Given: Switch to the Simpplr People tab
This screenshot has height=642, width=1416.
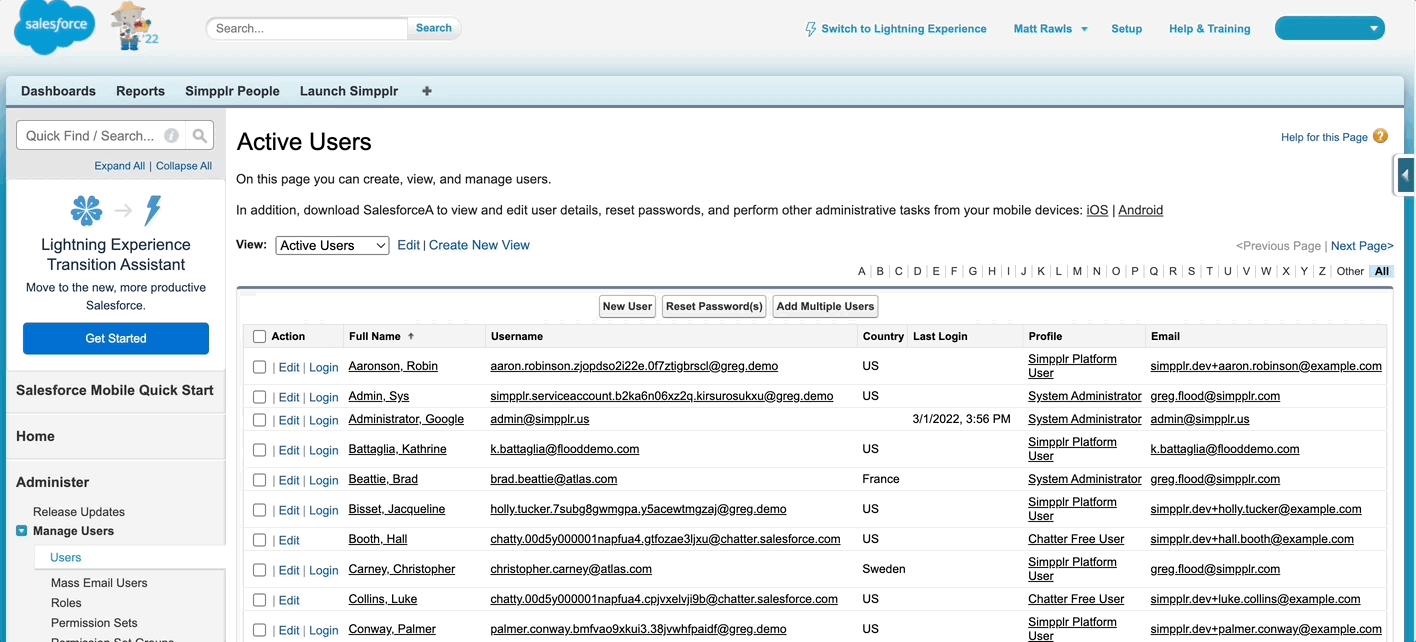Looking at the screenshot, I should (232, 91).
